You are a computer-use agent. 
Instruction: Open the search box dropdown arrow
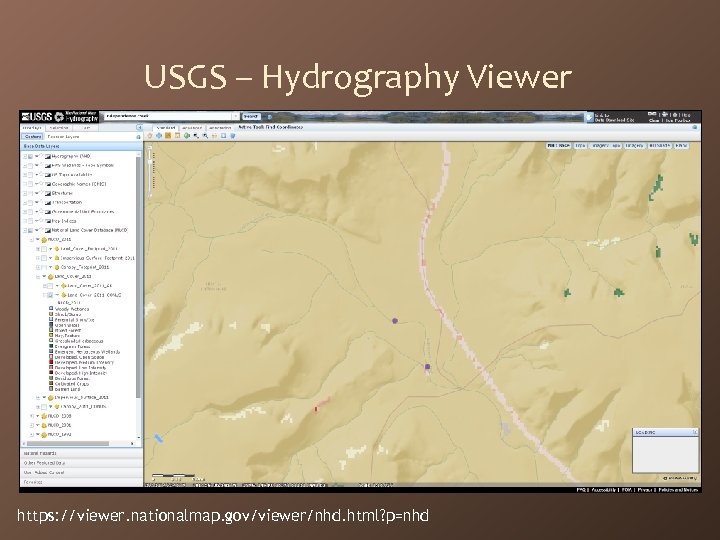click(x=236, y=117)
